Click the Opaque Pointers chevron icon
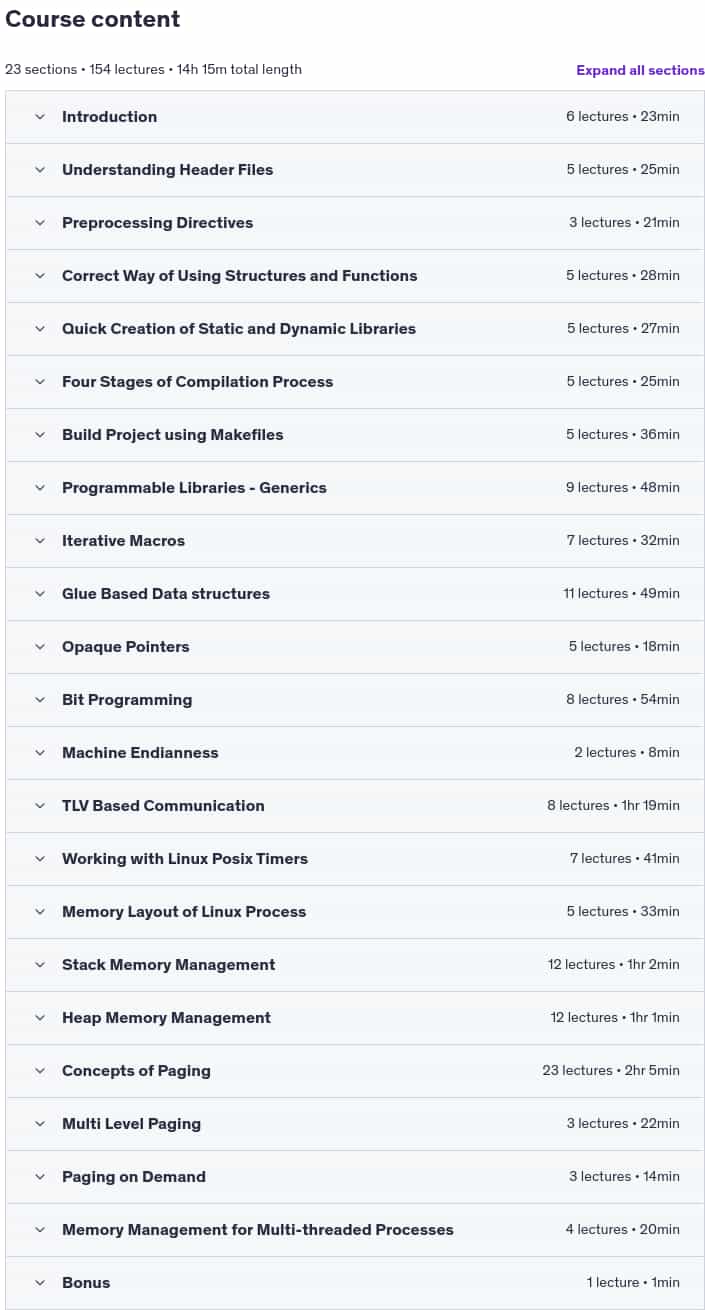 (x=40, y=647)
